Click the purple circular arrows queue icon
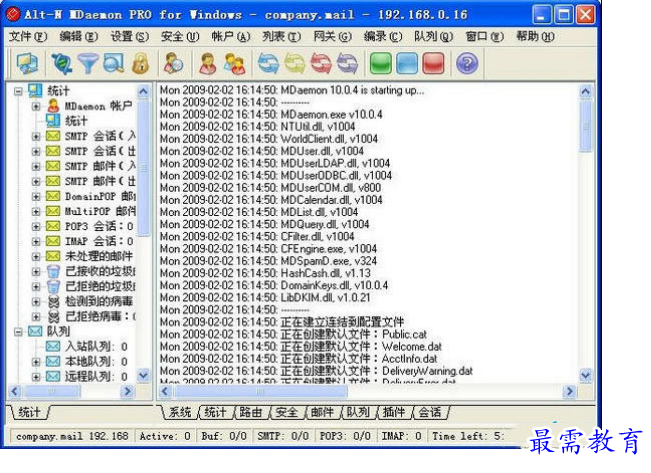This screenshot has width=651, height=473. click(x=348, y=64)
